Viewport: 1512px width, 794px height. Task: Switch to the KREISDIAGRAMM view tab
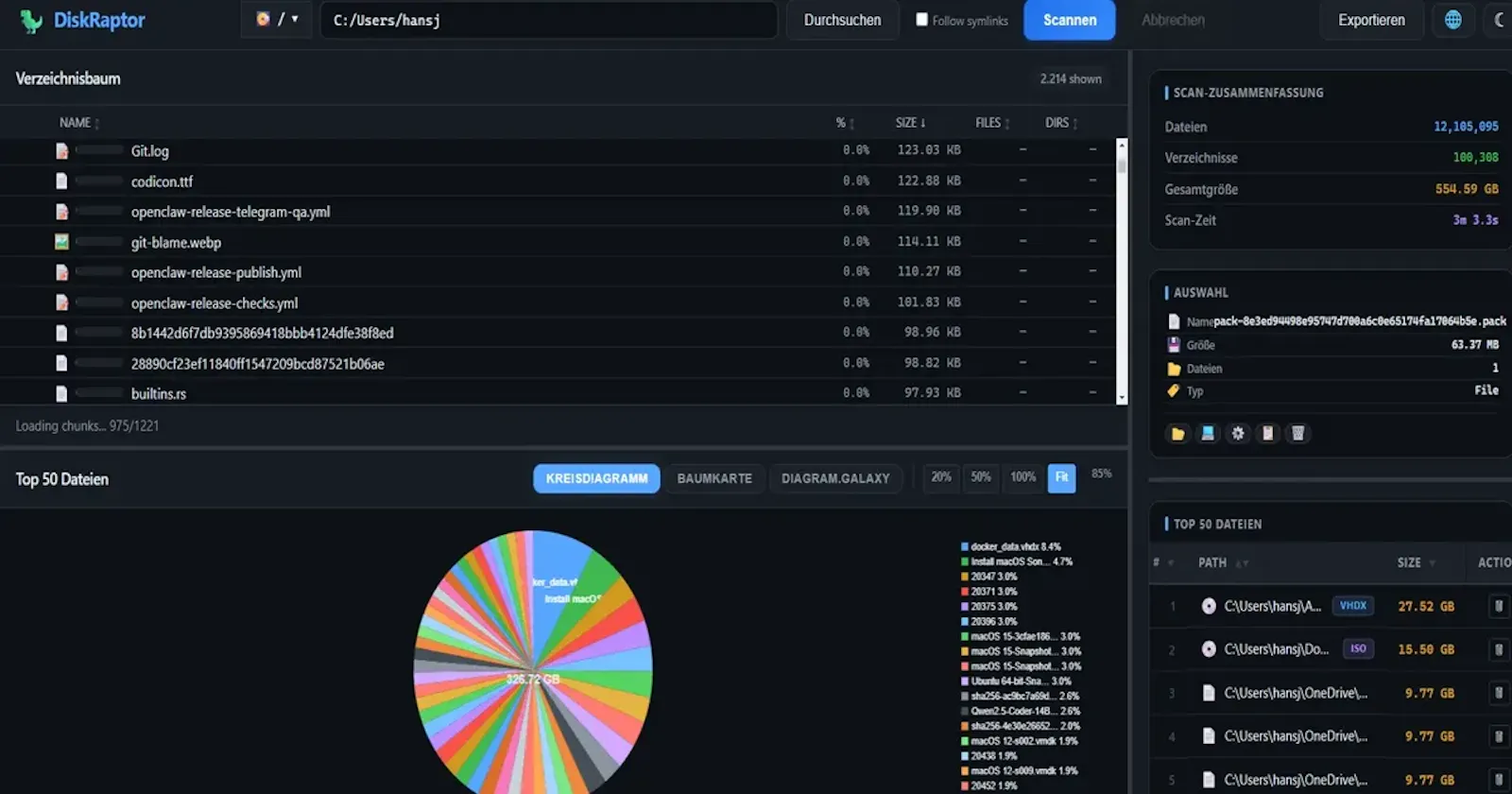coord(596,478)
